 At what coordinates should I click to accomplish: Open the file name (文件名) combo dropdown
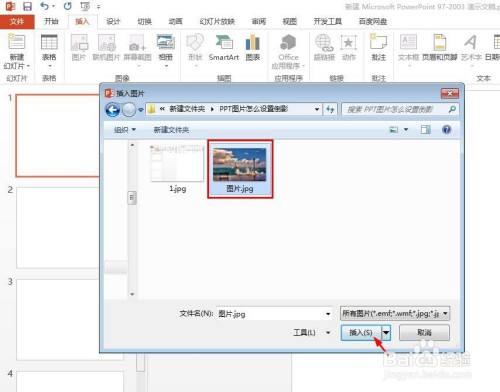tap(328, 314)
